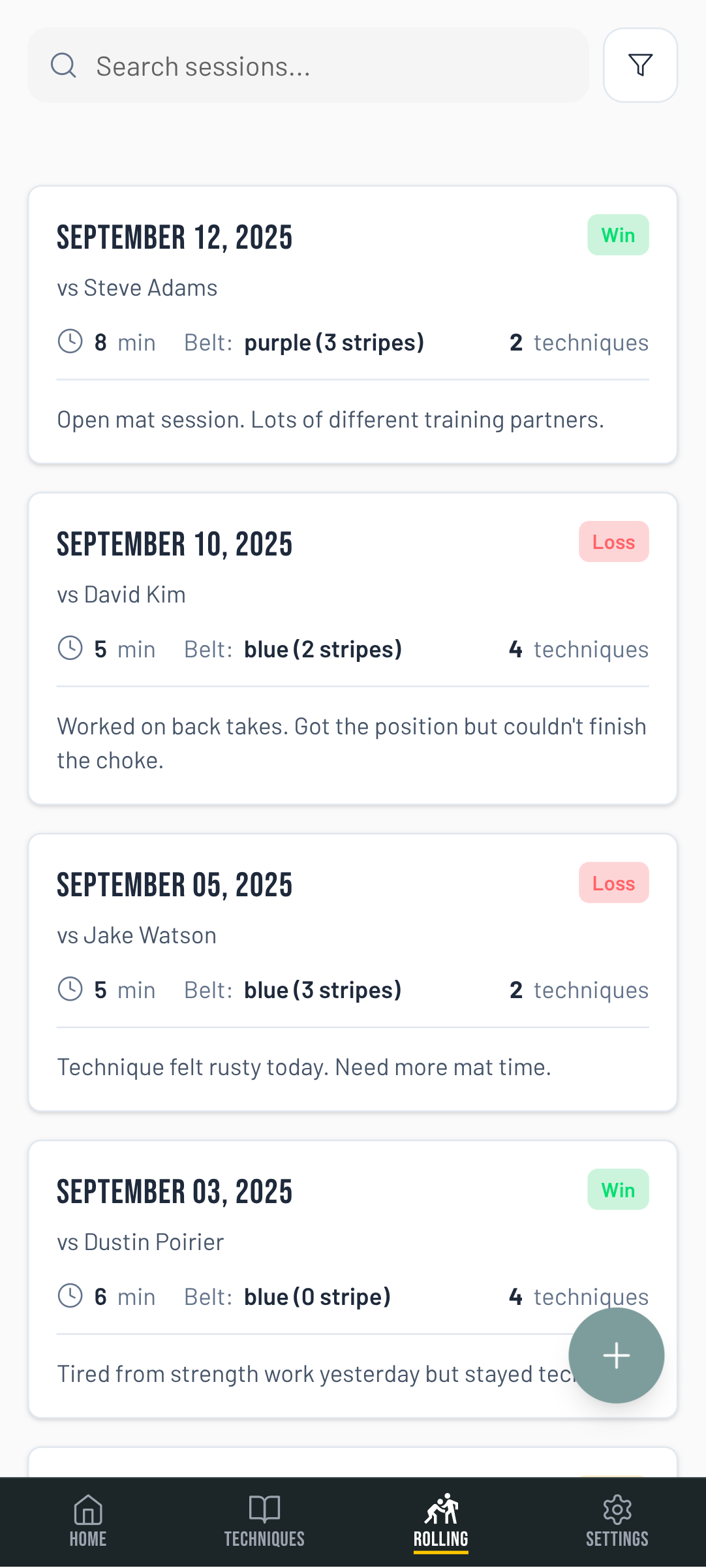The width and height of the screenshot is (706, 1568).
Task: Go to the Home tab
Action: [88, 1521]
